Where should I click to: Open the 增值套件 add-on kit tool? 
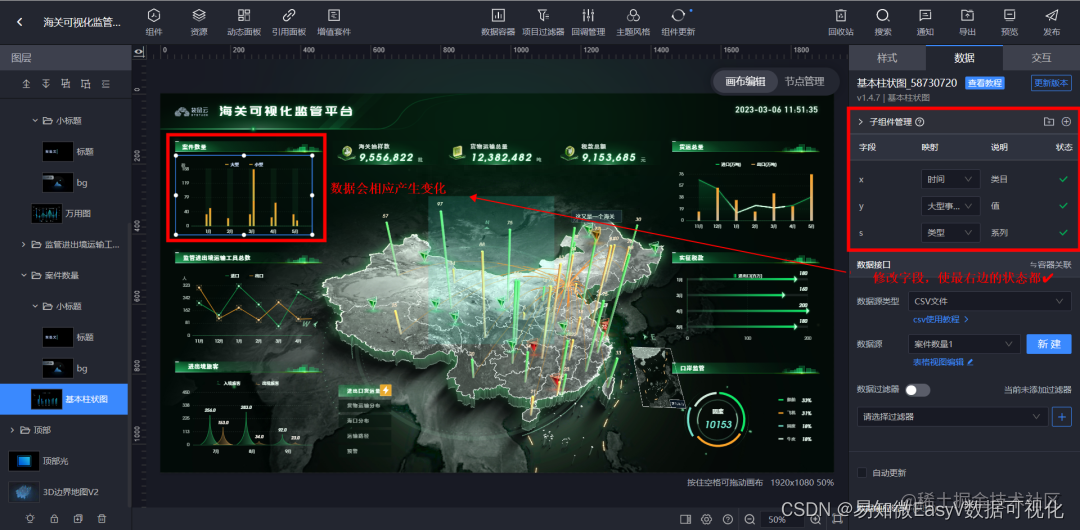pos(334,22)
